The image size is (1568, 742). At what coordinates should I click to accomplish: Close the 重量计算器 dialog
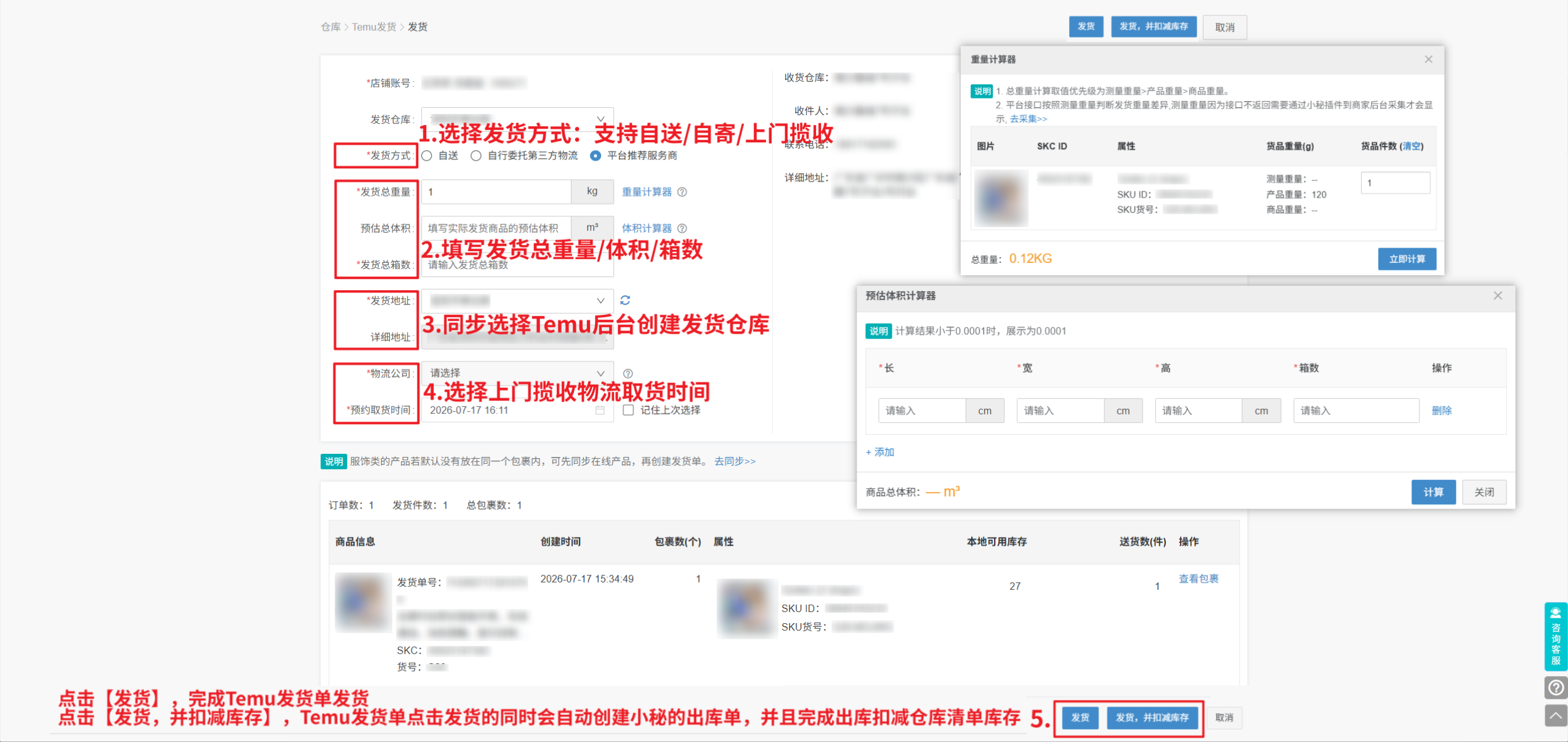click(1429, 59)
